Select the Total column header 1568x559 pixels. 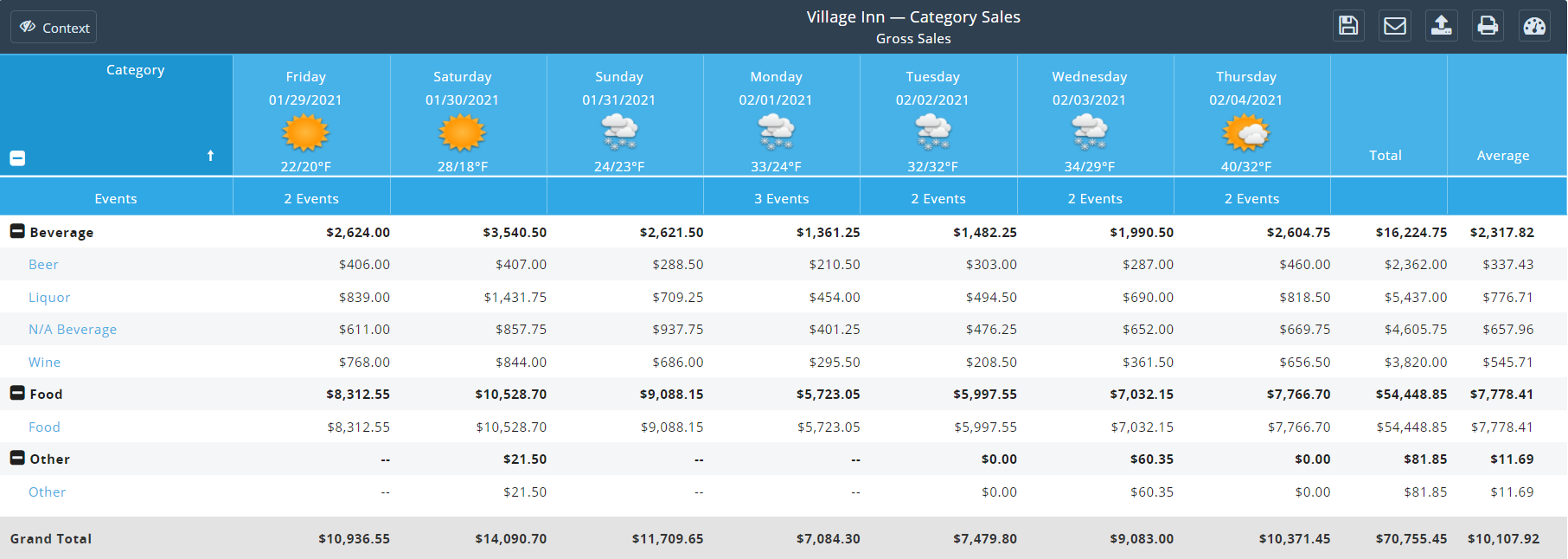[1385, 156]
